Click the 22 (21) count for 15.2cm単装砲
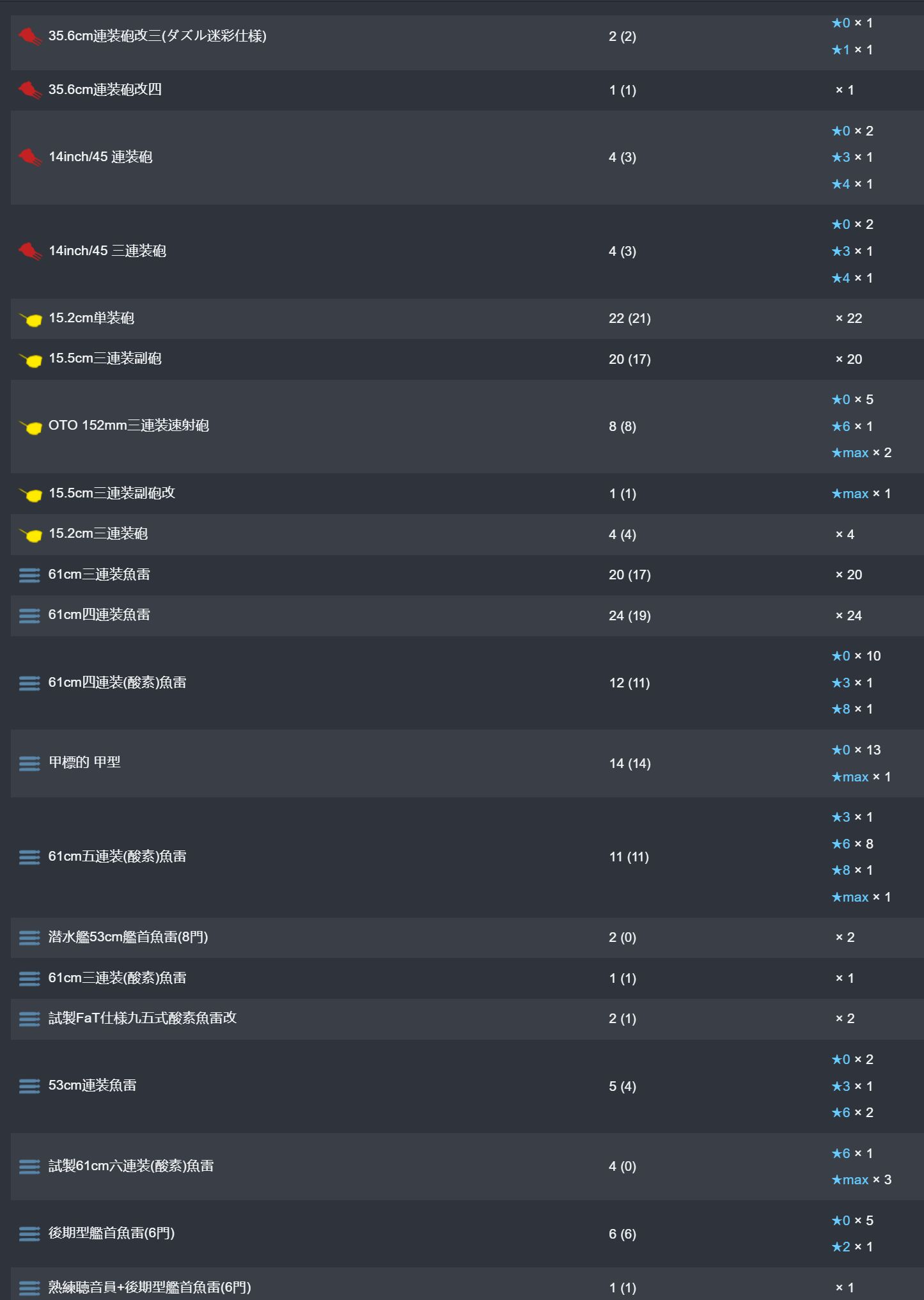 [630, 318]
